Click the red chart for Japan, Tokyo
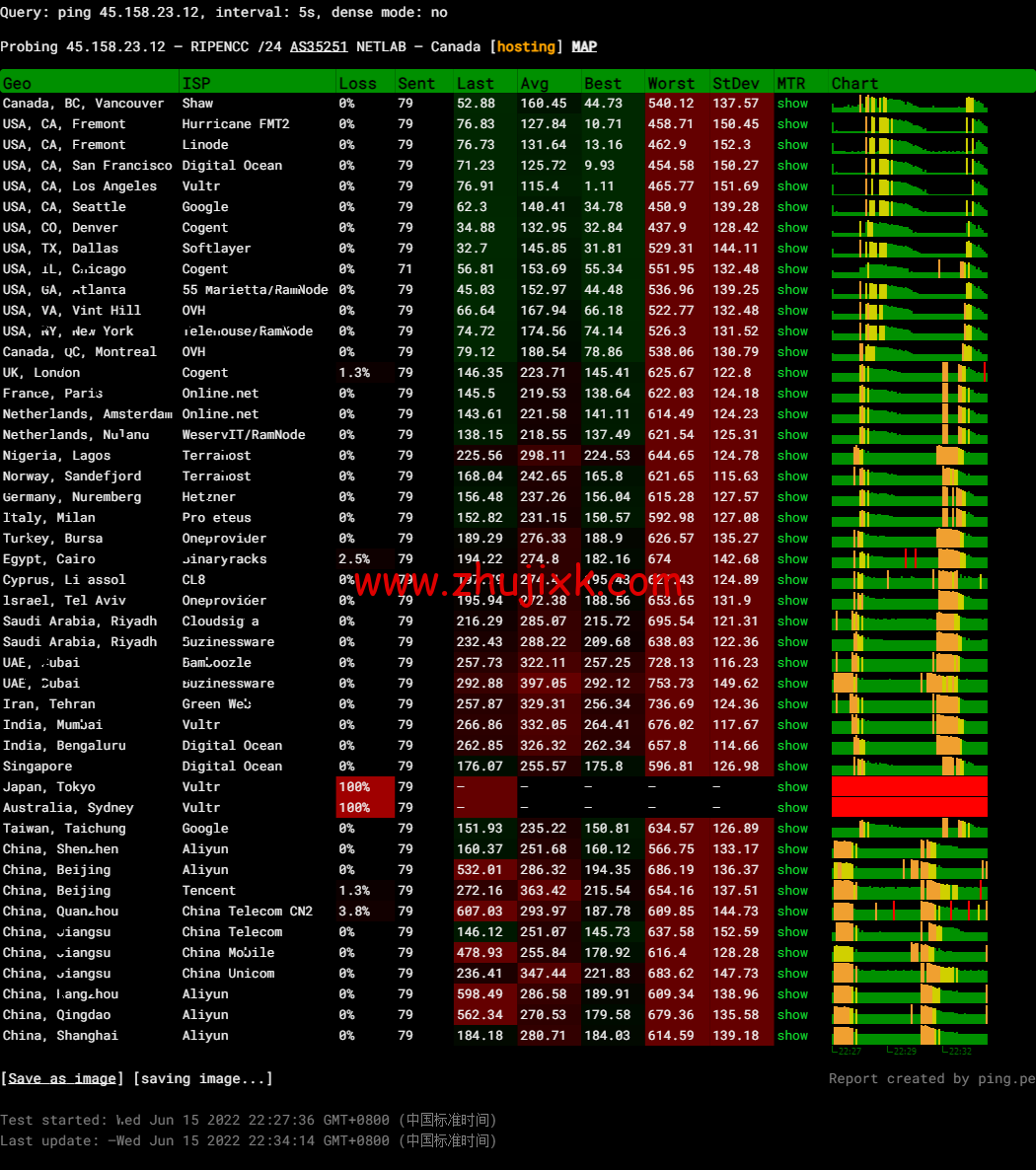The width and height of the screenshot is (1036, 1170). click(909, 786)
